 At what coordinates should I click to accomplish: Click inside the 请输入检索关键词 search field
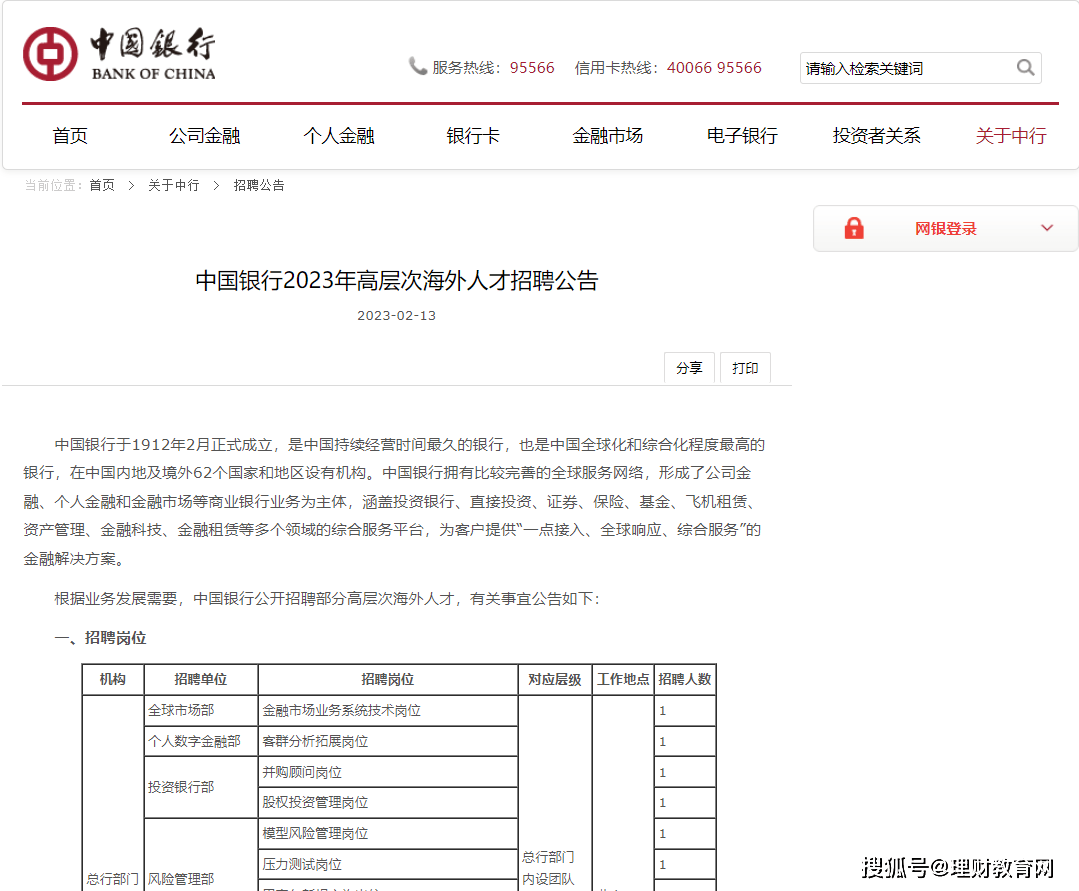pos(900,67)
